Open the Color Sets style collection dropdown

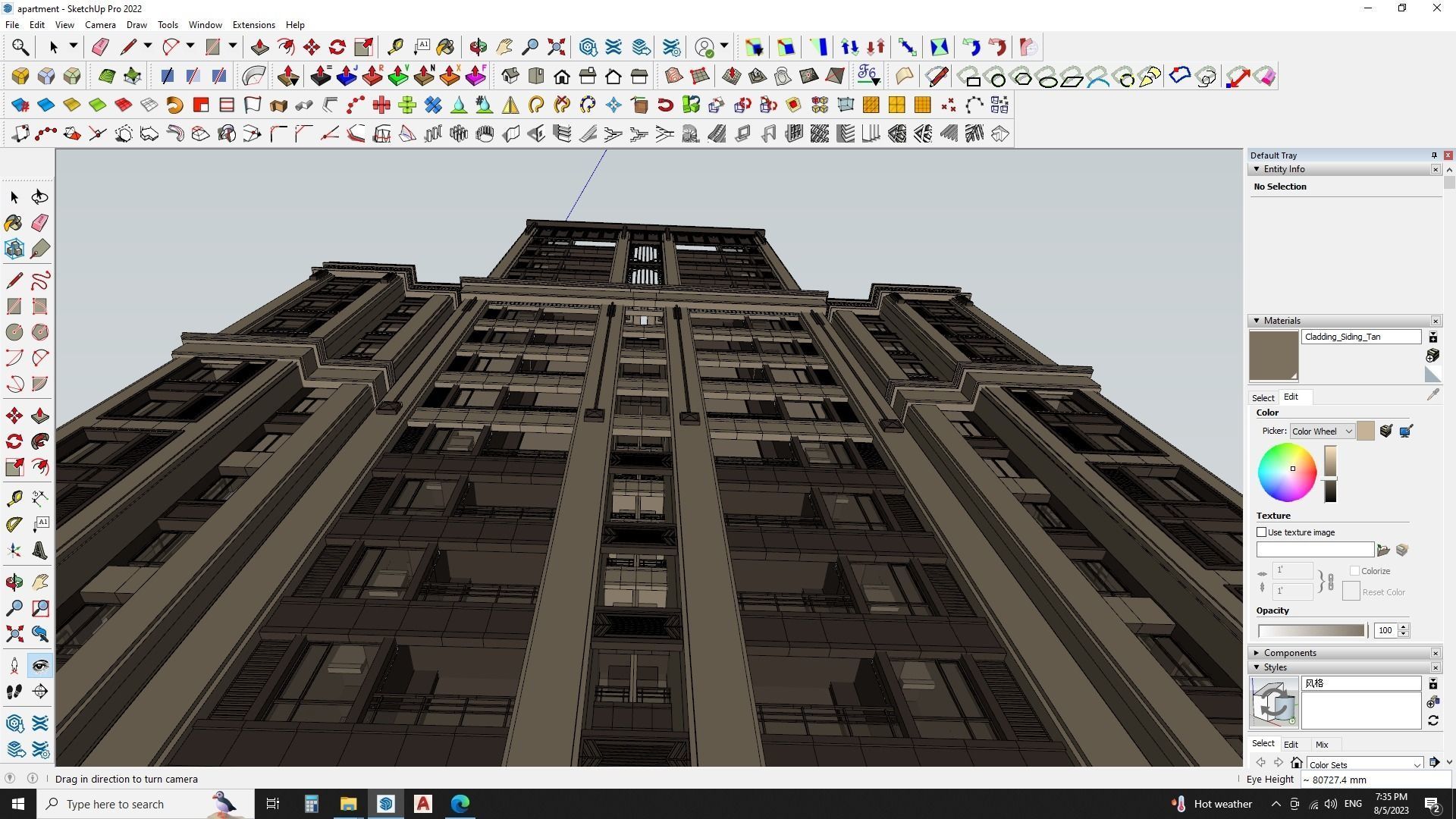pyautogui.click(x=1365, y=764)
